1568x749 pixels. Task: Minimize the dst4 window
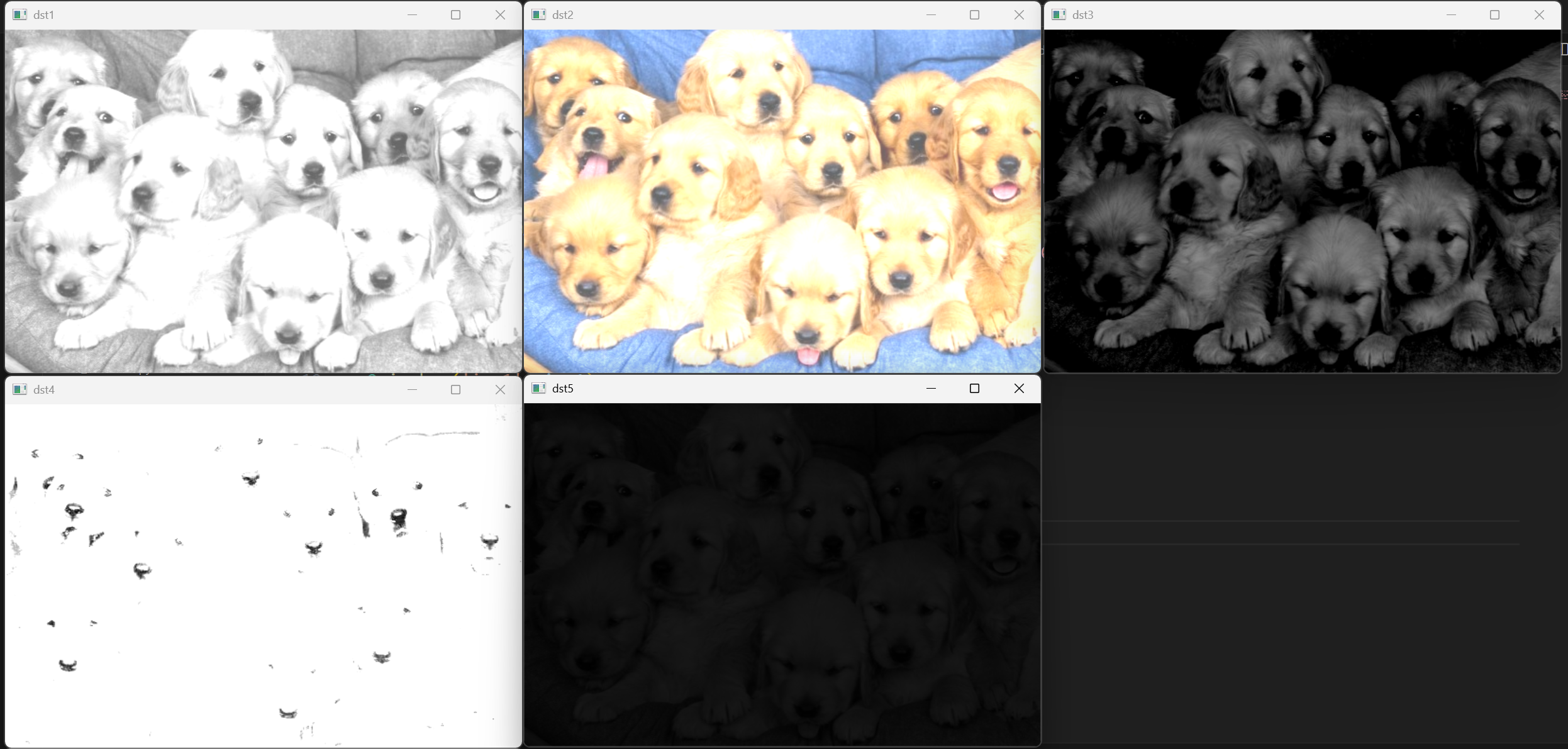(412, 389)
